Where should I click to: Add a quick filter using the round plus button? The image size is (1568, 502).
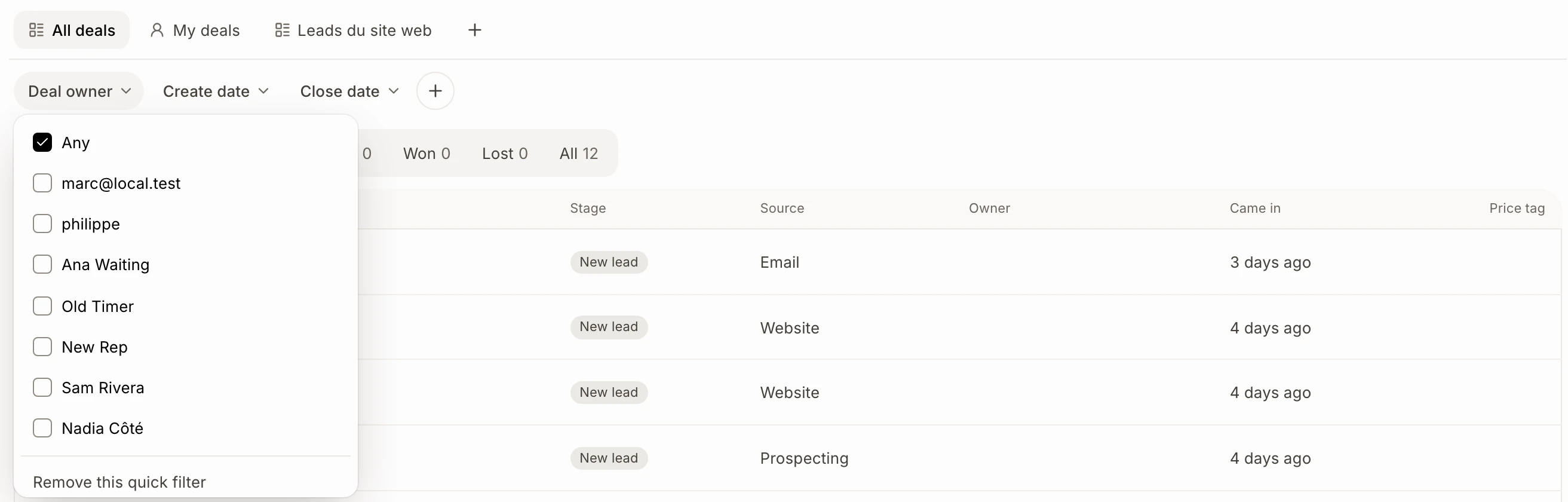click(x=435, y=91)
